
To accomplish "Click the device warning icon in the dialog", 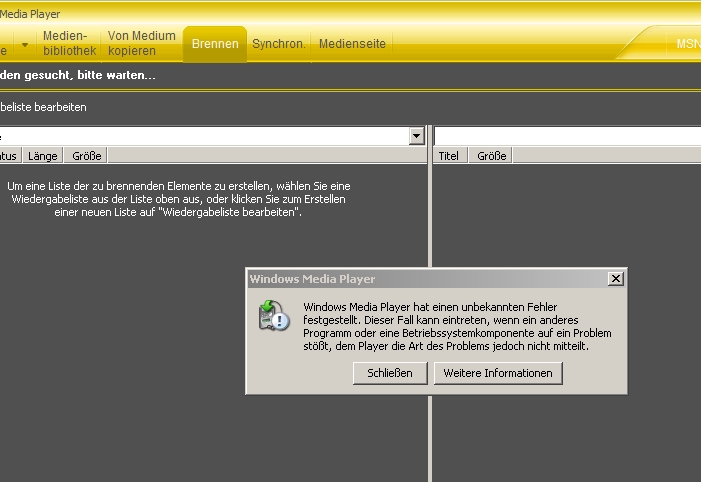I will coord(274,316).
